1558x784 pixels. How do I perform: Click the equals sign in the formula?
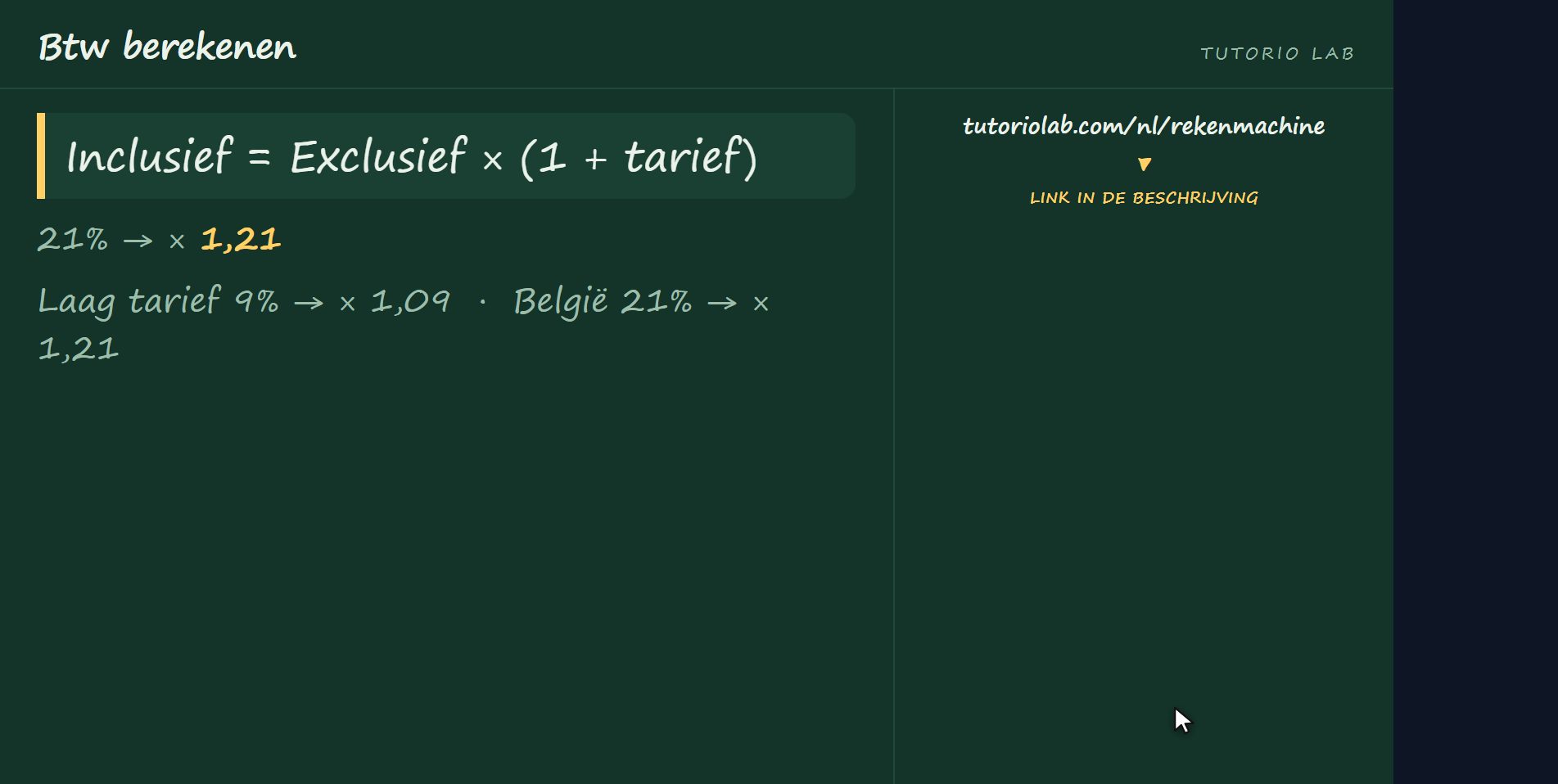[x=260, y=157]
